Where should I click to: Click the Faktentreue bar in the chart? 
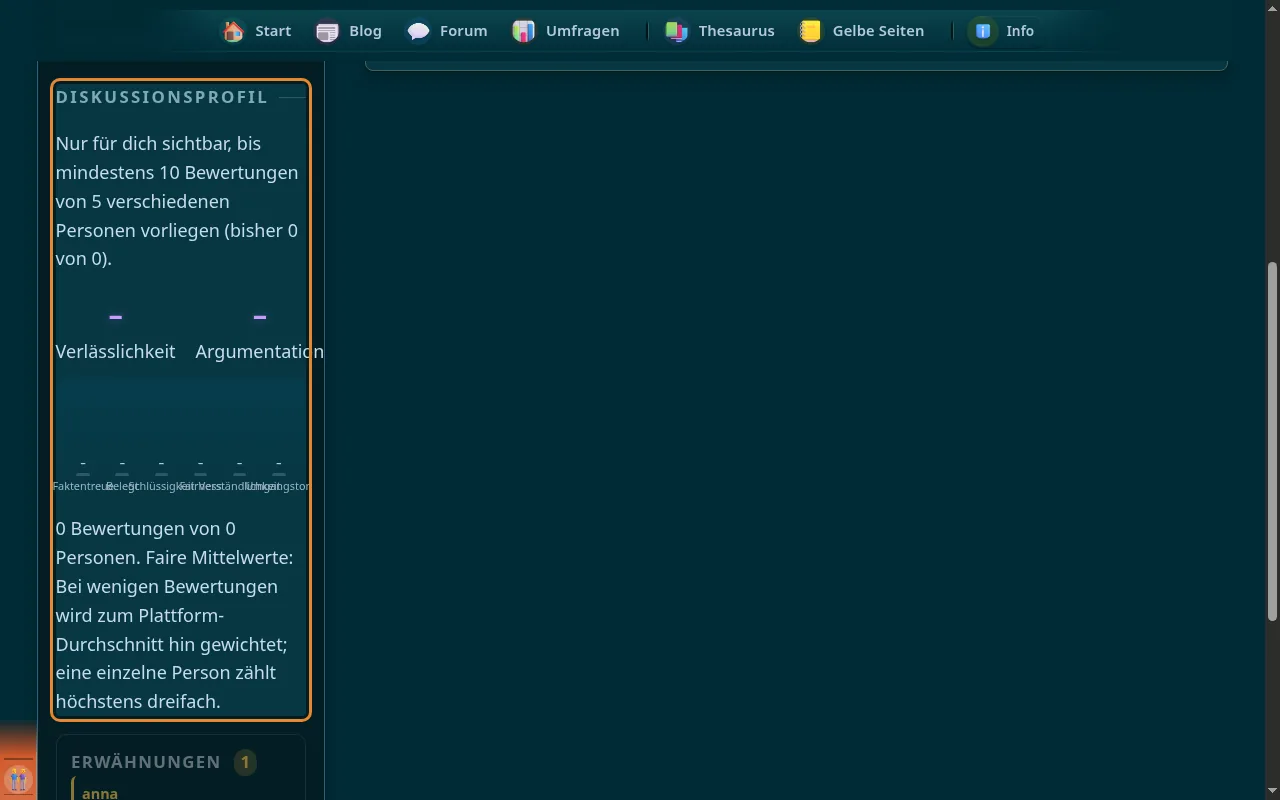(x=83, y=474)
